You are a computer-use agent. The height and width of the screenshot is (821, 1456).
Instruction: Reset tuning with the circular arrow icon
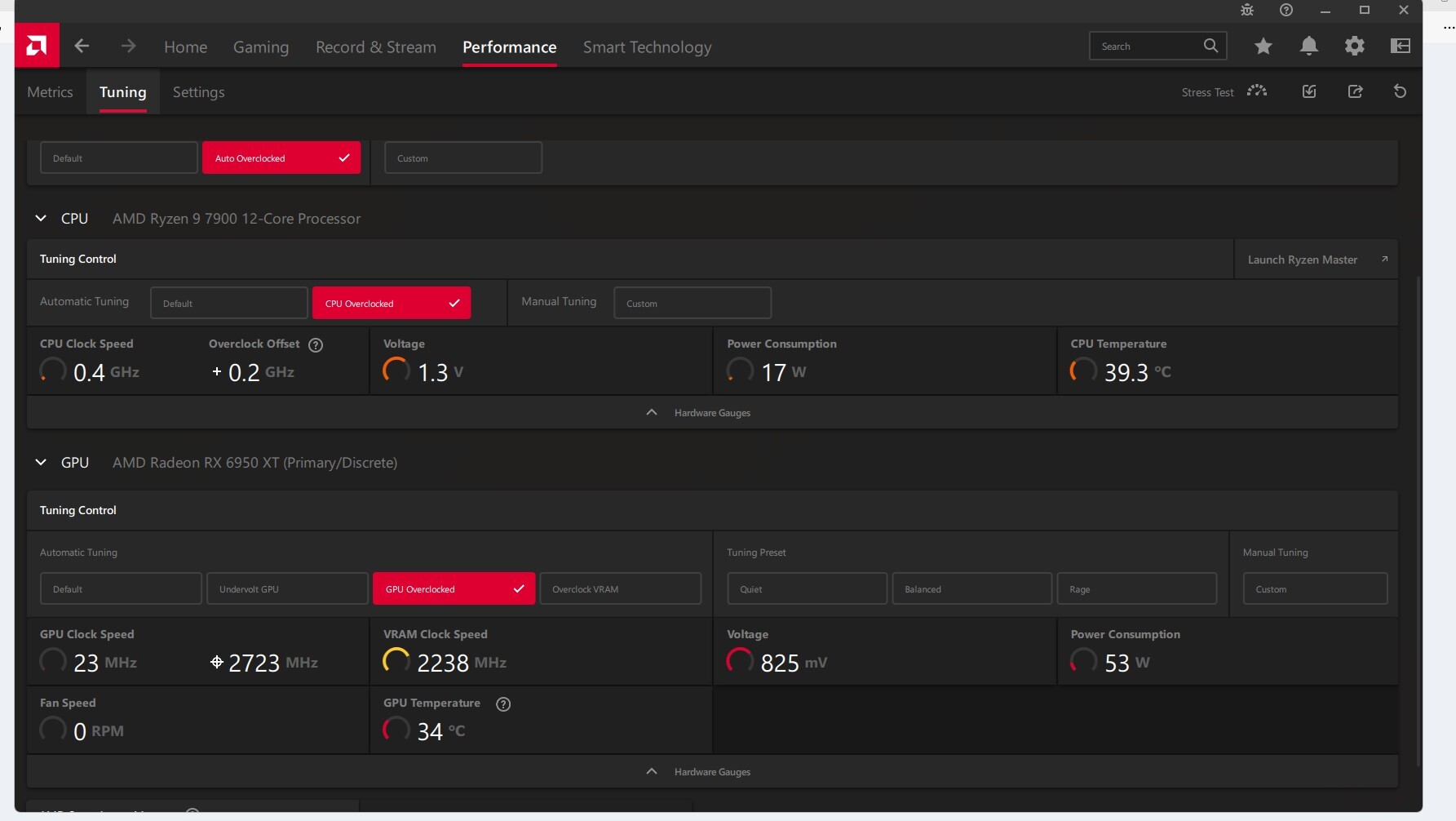pos(1400,91)
